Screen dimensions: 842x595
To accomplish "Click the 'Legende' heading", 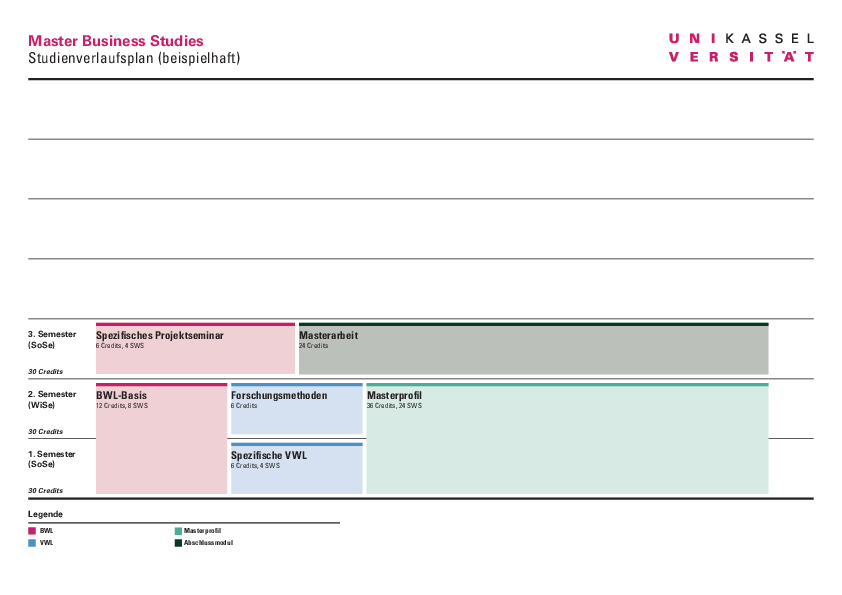I will point(45,514).
